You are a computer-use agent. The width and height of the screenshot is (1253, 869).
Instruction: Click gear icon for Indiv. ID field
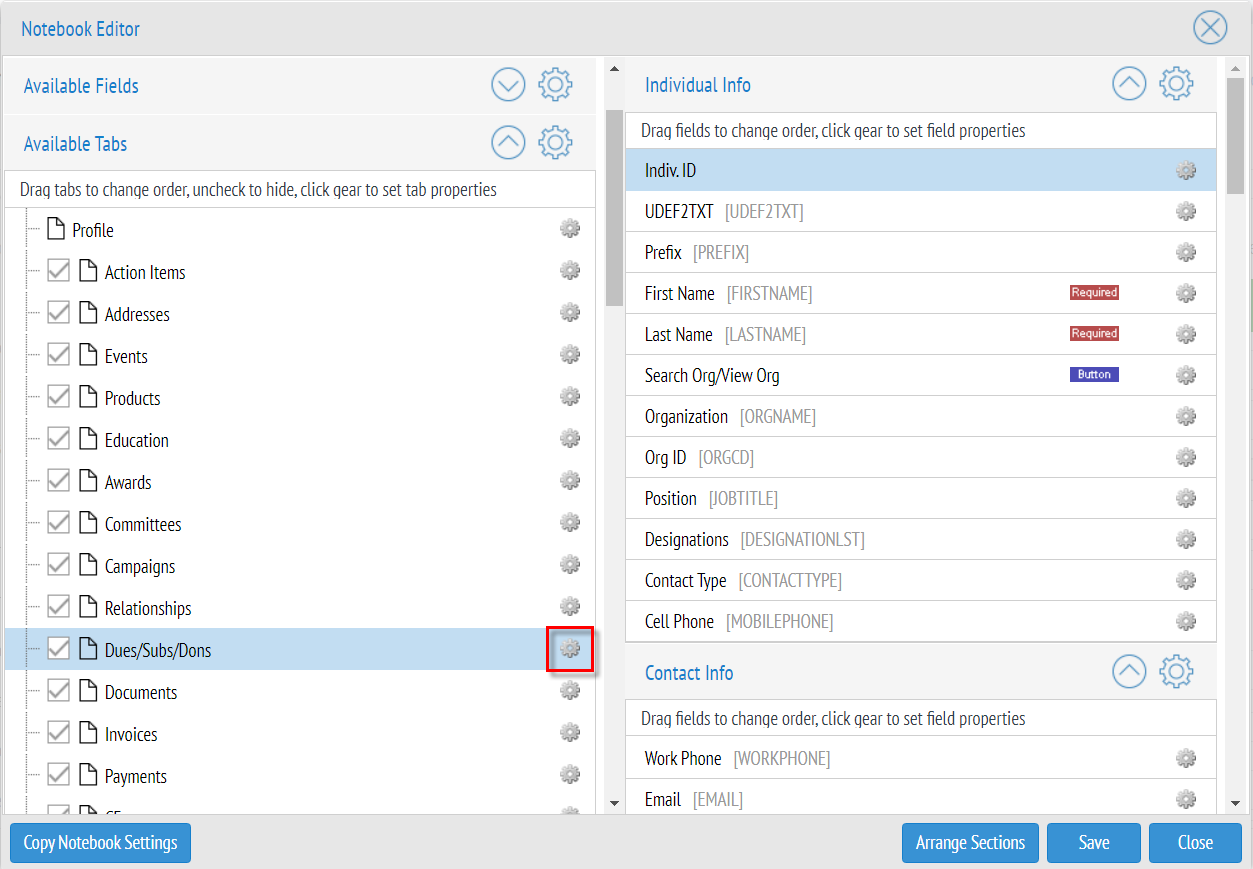click(1186, 171)
